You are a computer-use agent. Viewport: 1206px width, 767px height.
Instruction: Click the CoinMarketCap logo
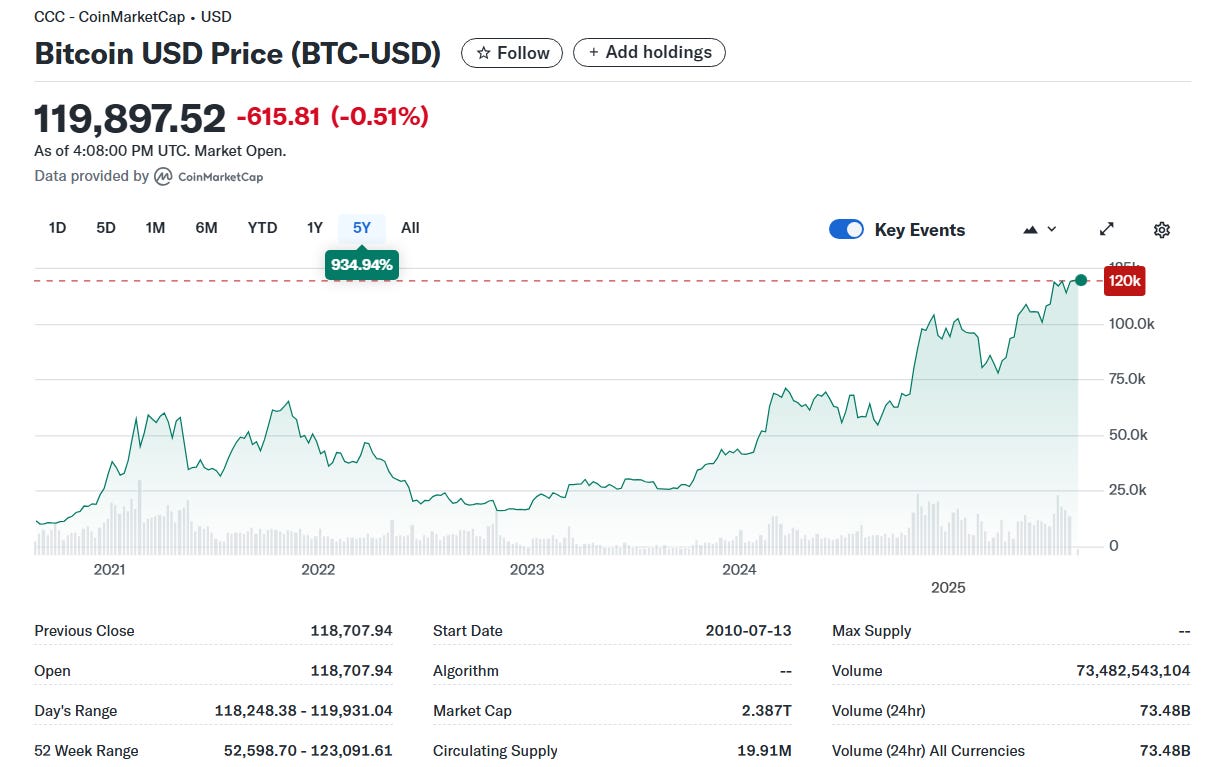(209, 176)
